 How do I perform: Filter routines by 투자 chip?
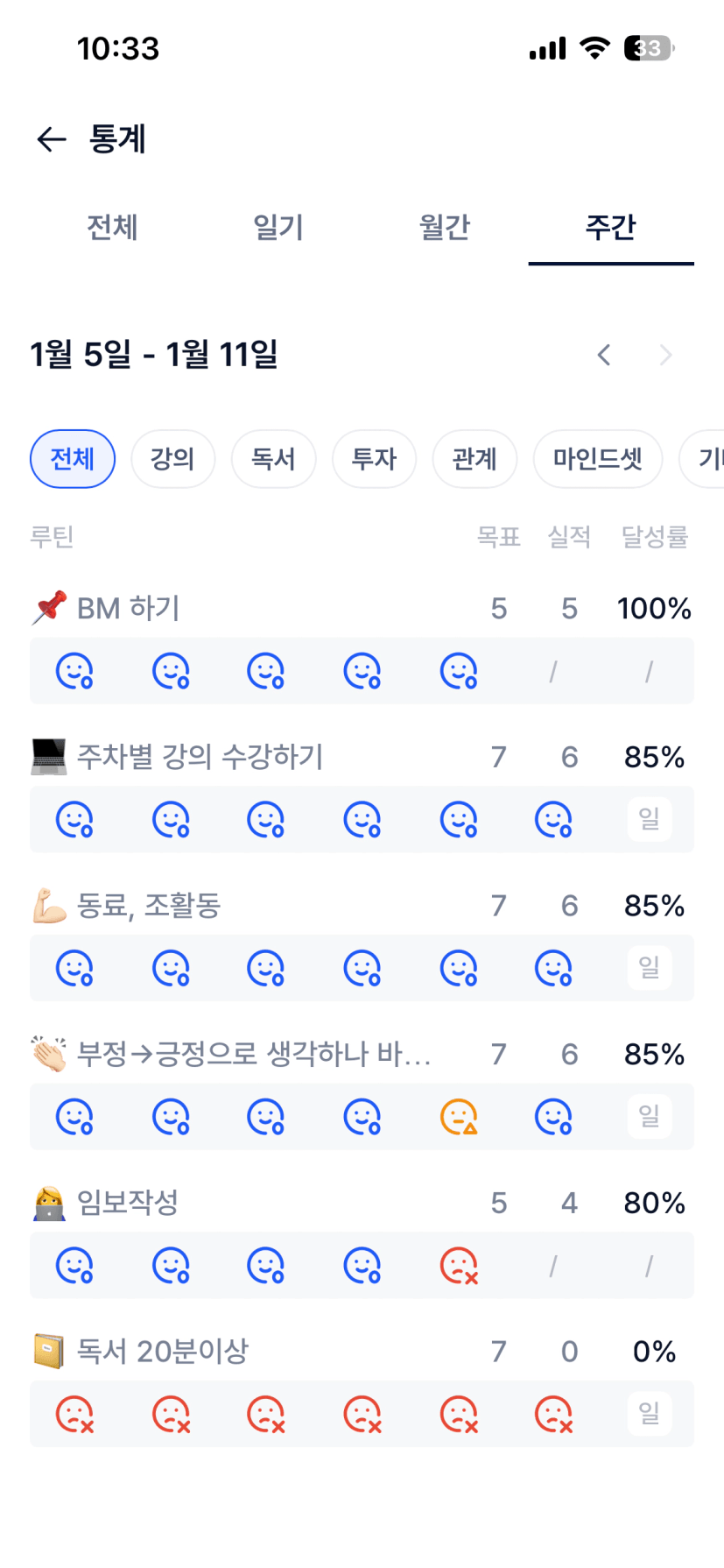(x=374, y=459)
